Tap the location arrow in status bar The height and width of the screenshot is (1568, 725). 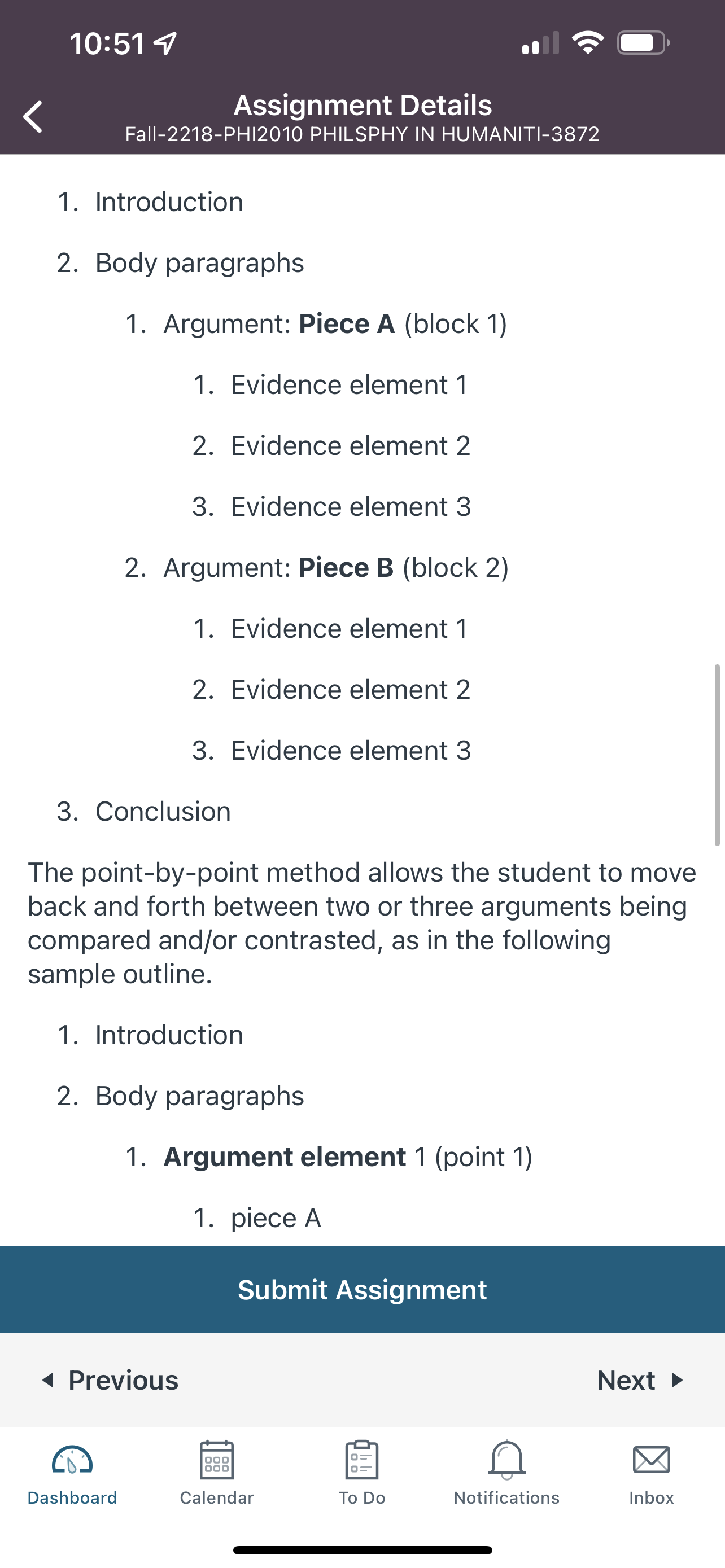(165, 43)
